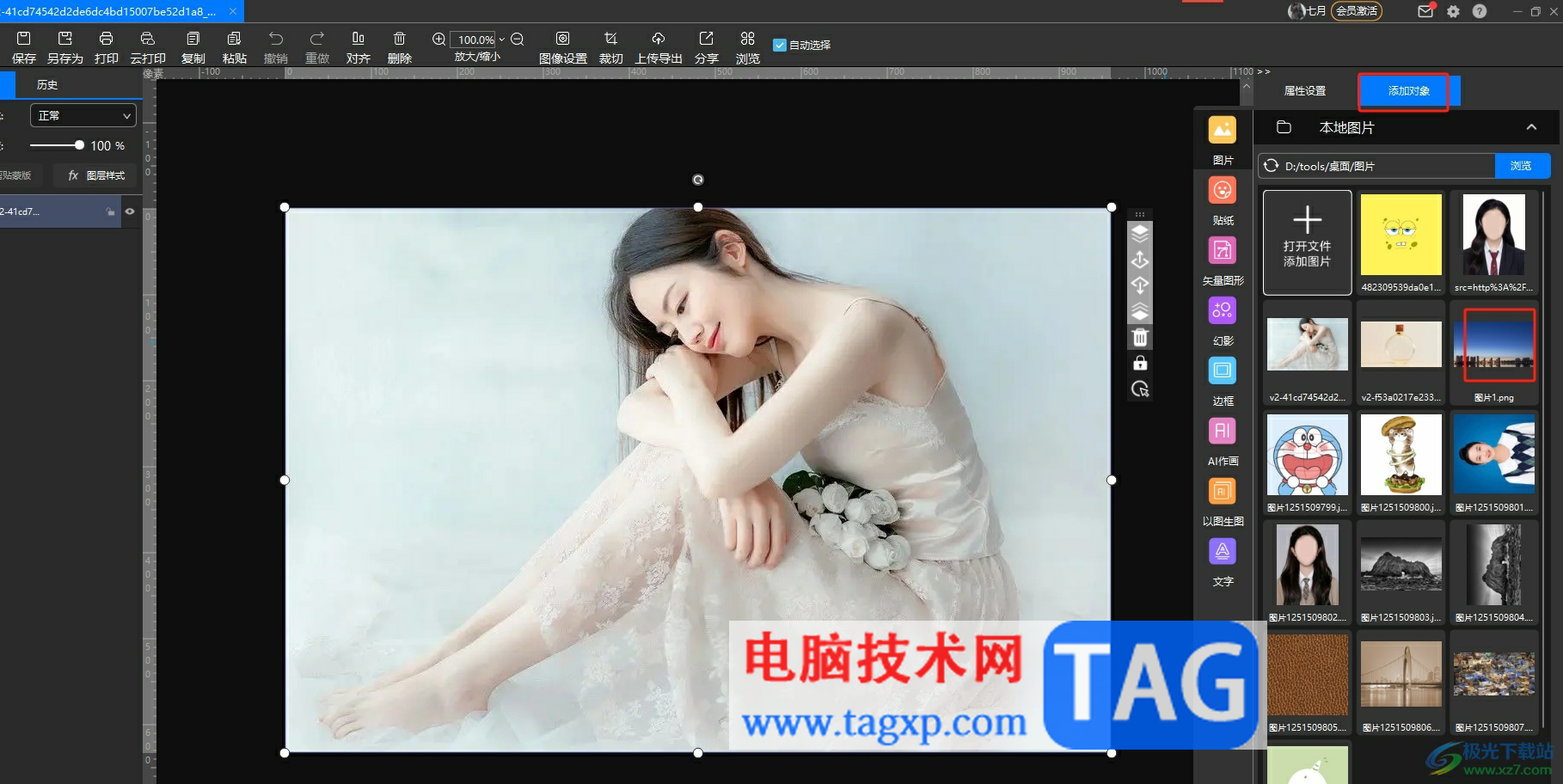
Task: Click the rotation handle above the image
Action: coord(698,180)
